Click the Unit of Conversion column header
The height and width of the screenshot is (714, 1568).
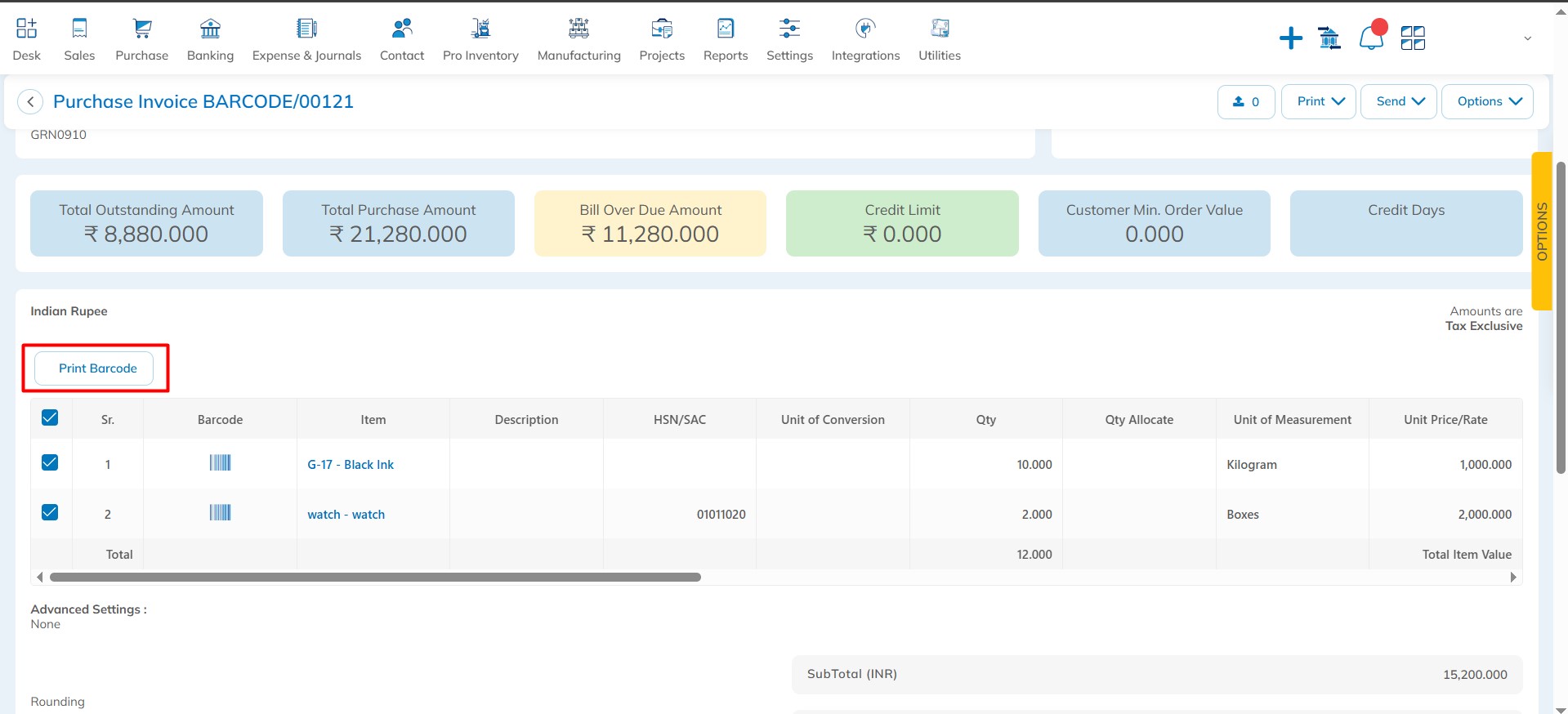(x=833, y=420)
